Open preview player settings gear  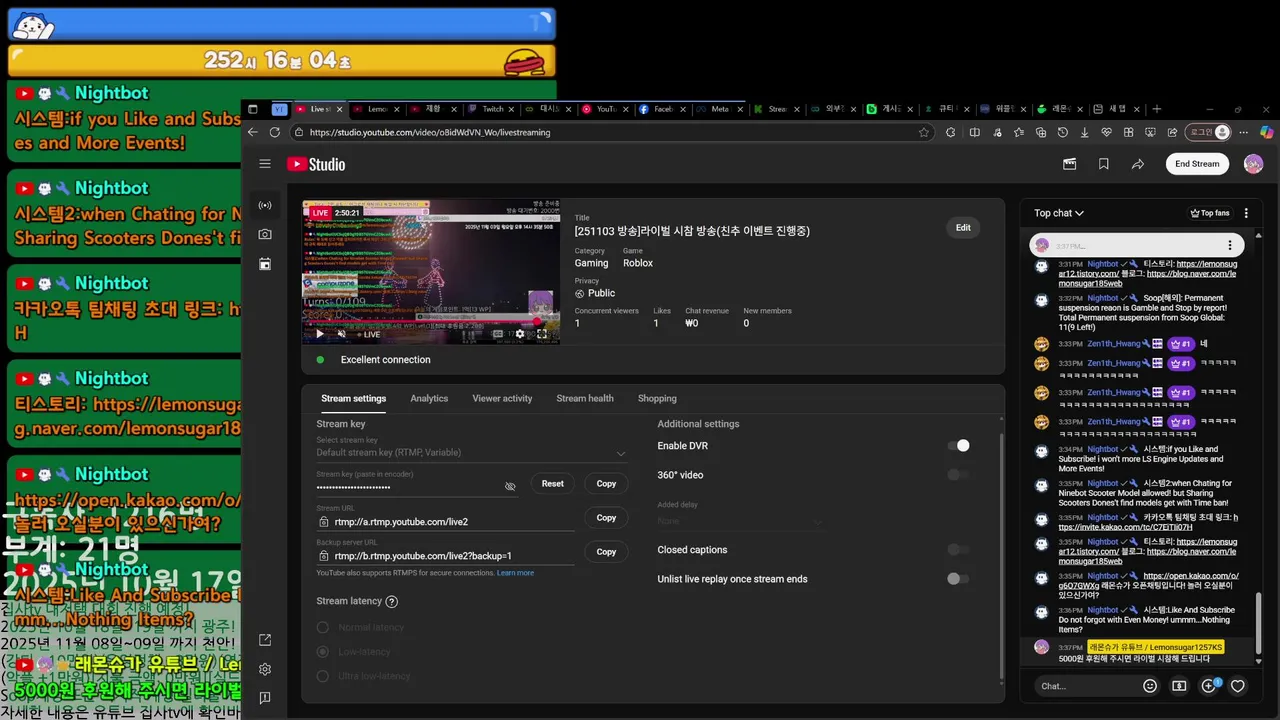[x=520, y=334]
